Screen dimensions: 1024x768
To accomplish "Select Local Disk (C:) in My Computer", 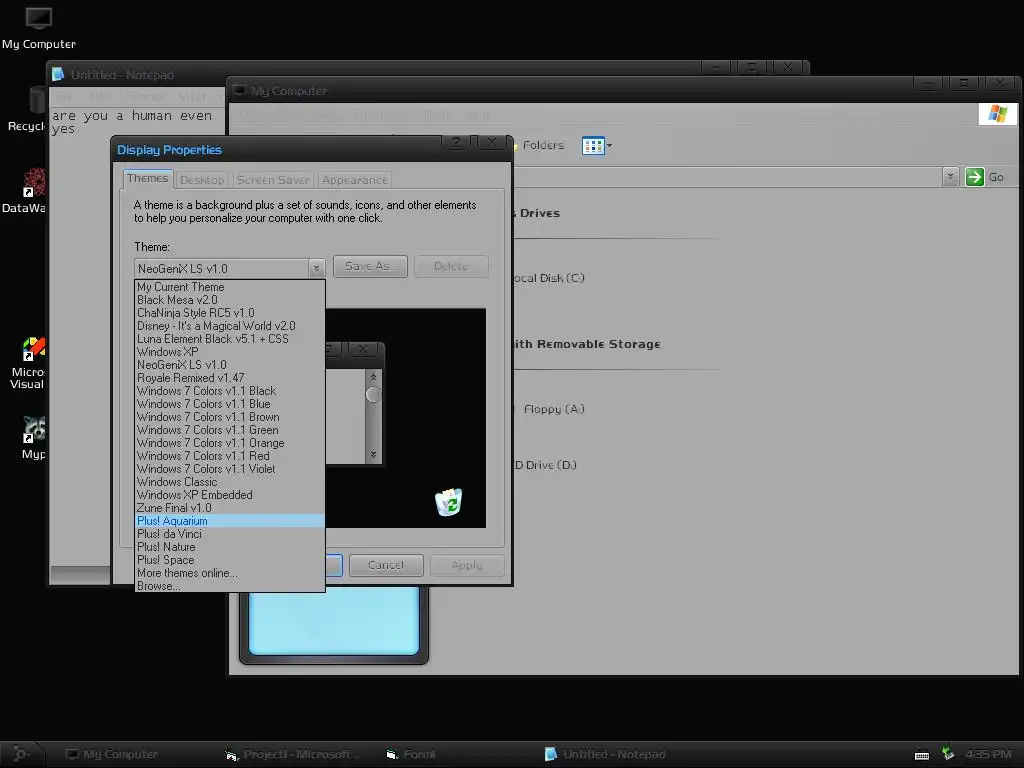I will click(549, 278).
